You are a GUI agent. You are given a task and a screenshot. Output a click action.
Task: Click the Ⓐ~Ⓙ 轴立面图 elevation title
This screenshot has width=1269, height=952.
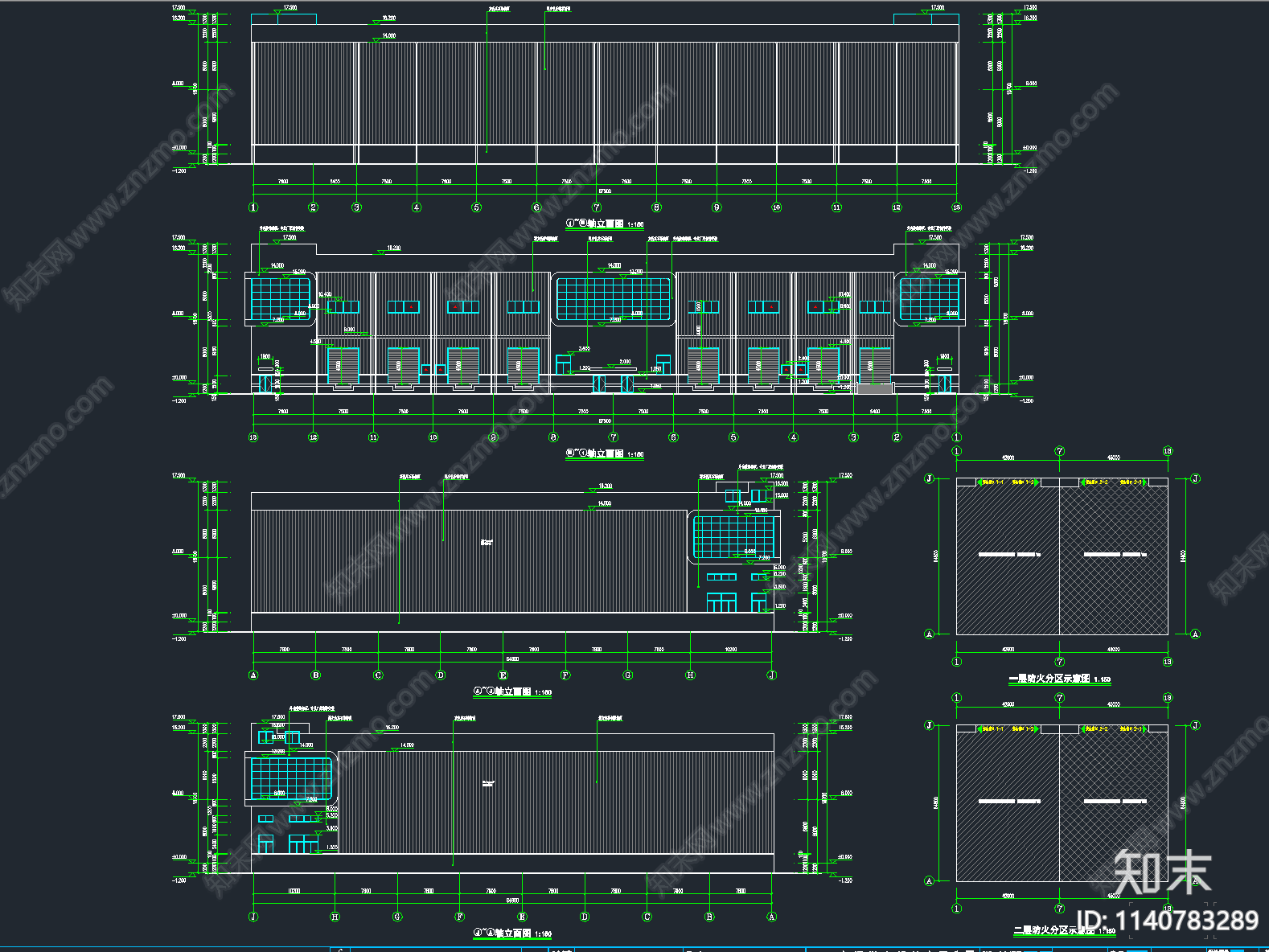pyautogui.click(x=512, y=691)
